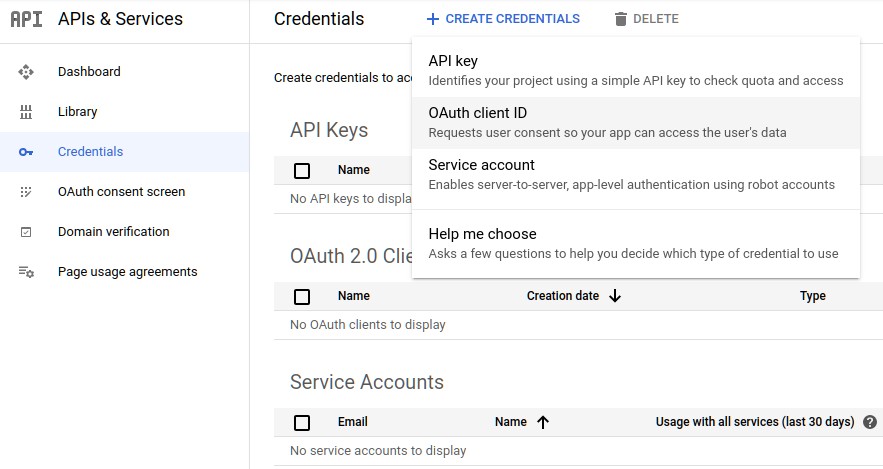Go to Dashboard in sidebar
883x469 pixels.
(x=89, y=72)
